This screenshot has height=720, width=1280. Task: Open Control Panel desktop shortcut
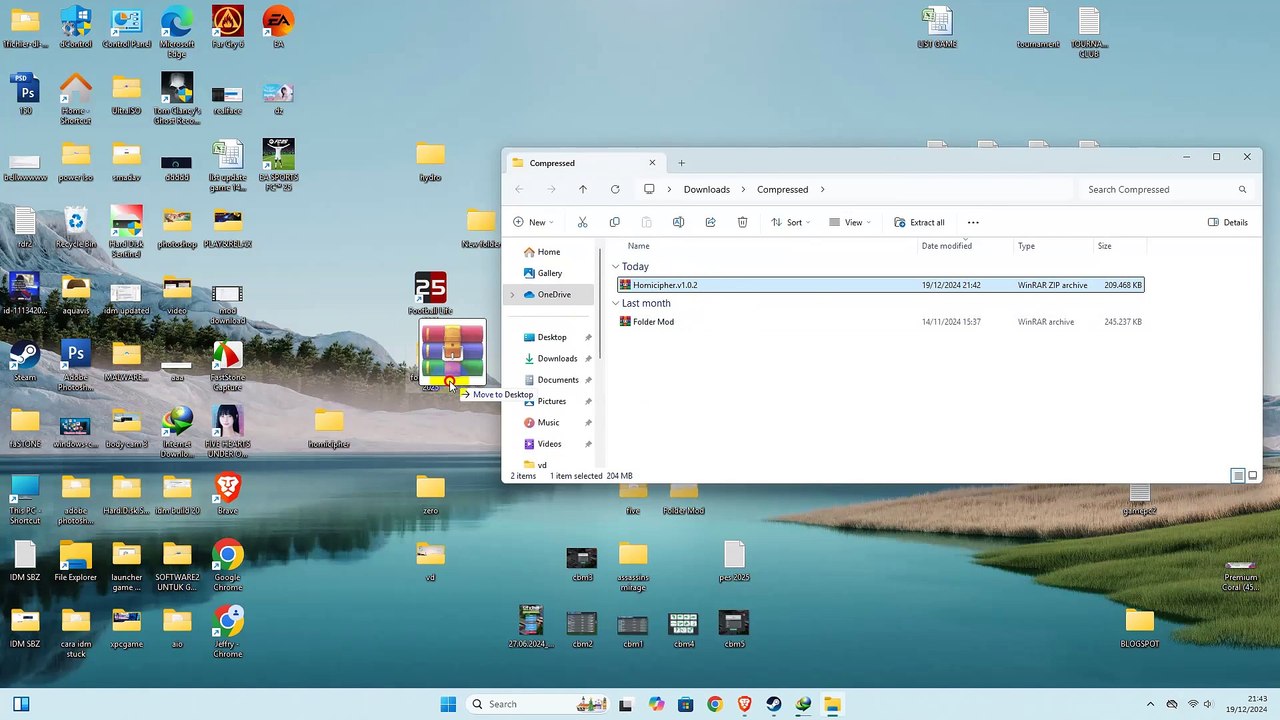click(127, 27)
